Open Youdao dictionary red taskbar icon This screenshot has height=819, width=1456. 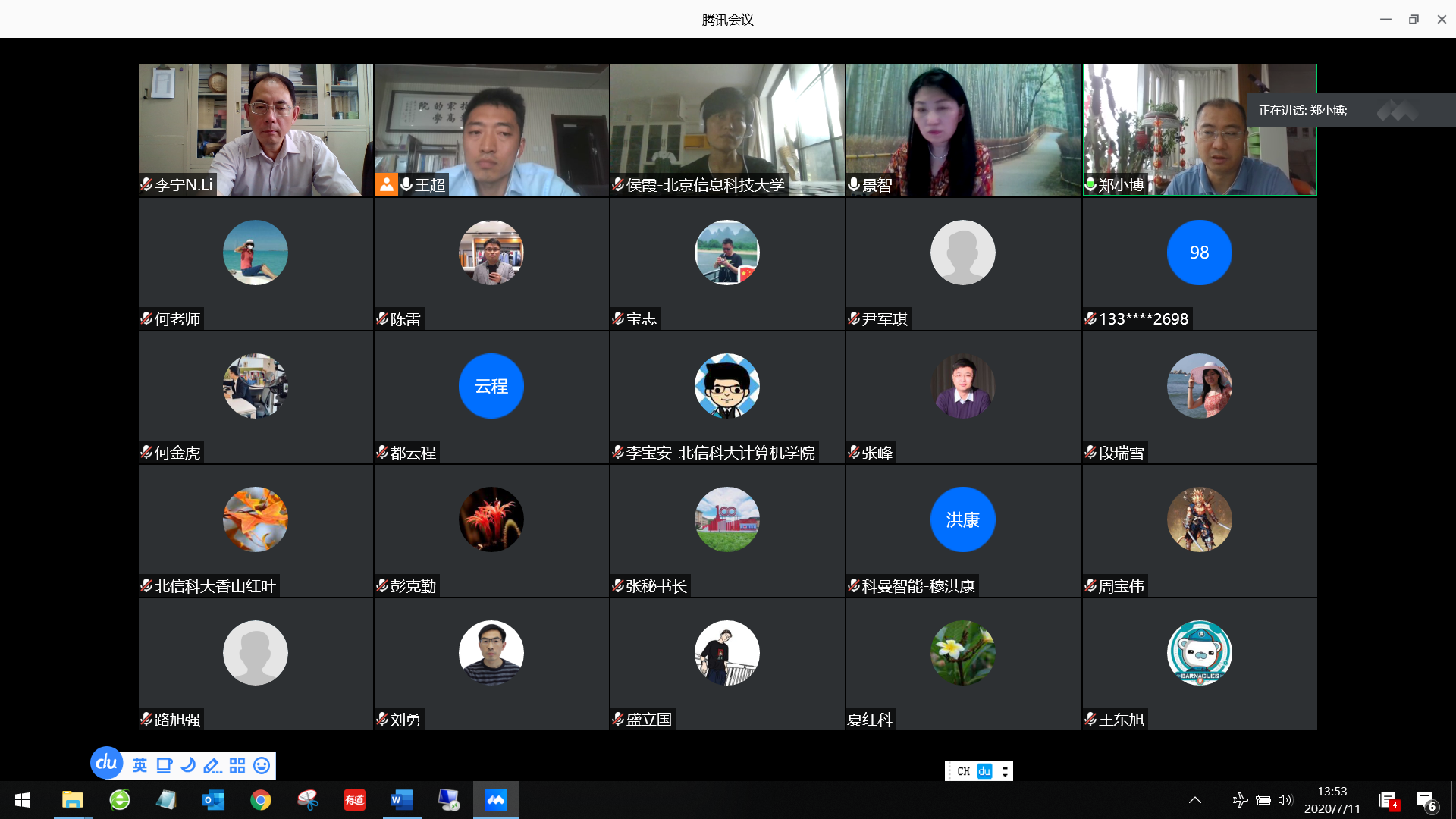click(354, 800)
